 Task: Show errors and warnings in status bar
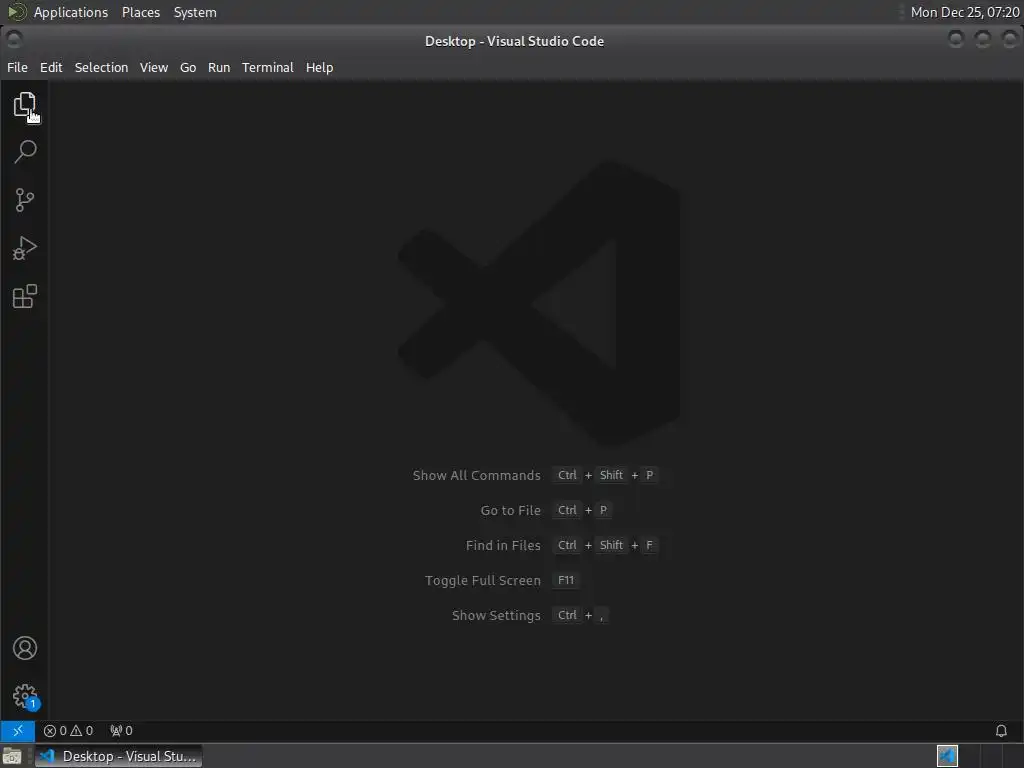point(68,730)
